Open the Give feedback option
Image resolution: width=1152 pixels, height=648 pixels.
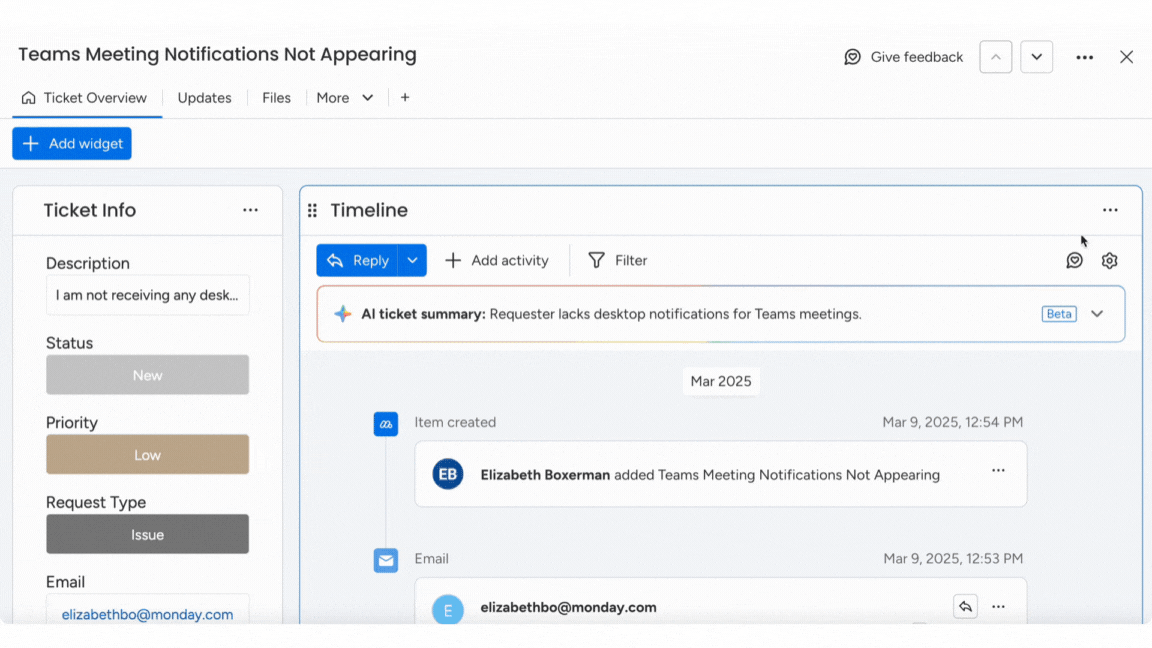(903, 57)
